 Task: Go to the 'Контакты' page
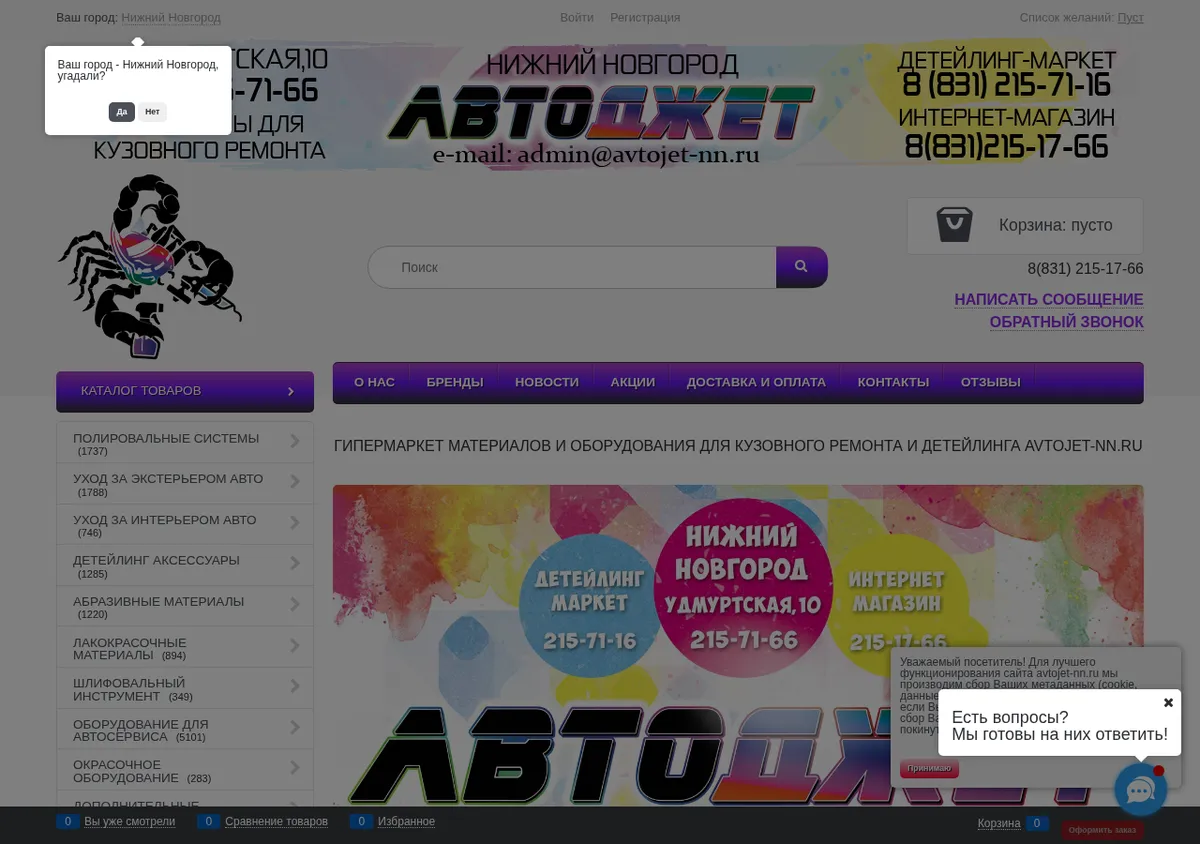[x=893, y=382]
